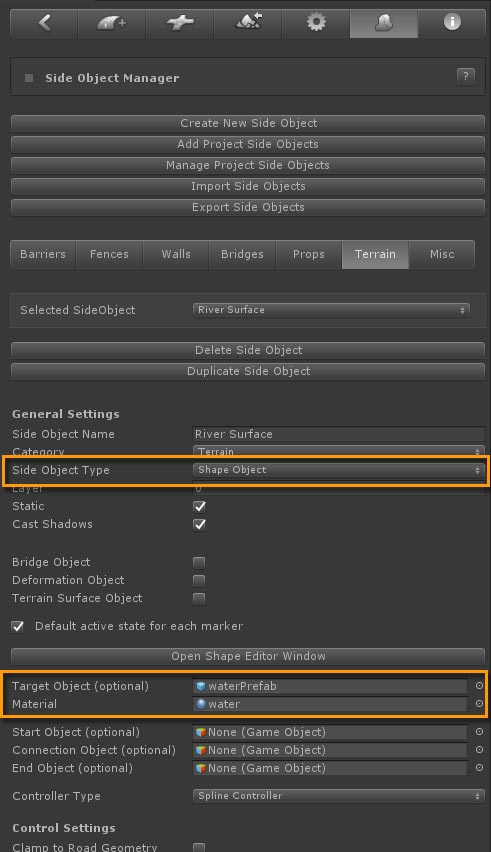Uncheck the Static checkbox
Image resolution: width=491 pixels, height=852 pixels.
[x=199, y=506]
